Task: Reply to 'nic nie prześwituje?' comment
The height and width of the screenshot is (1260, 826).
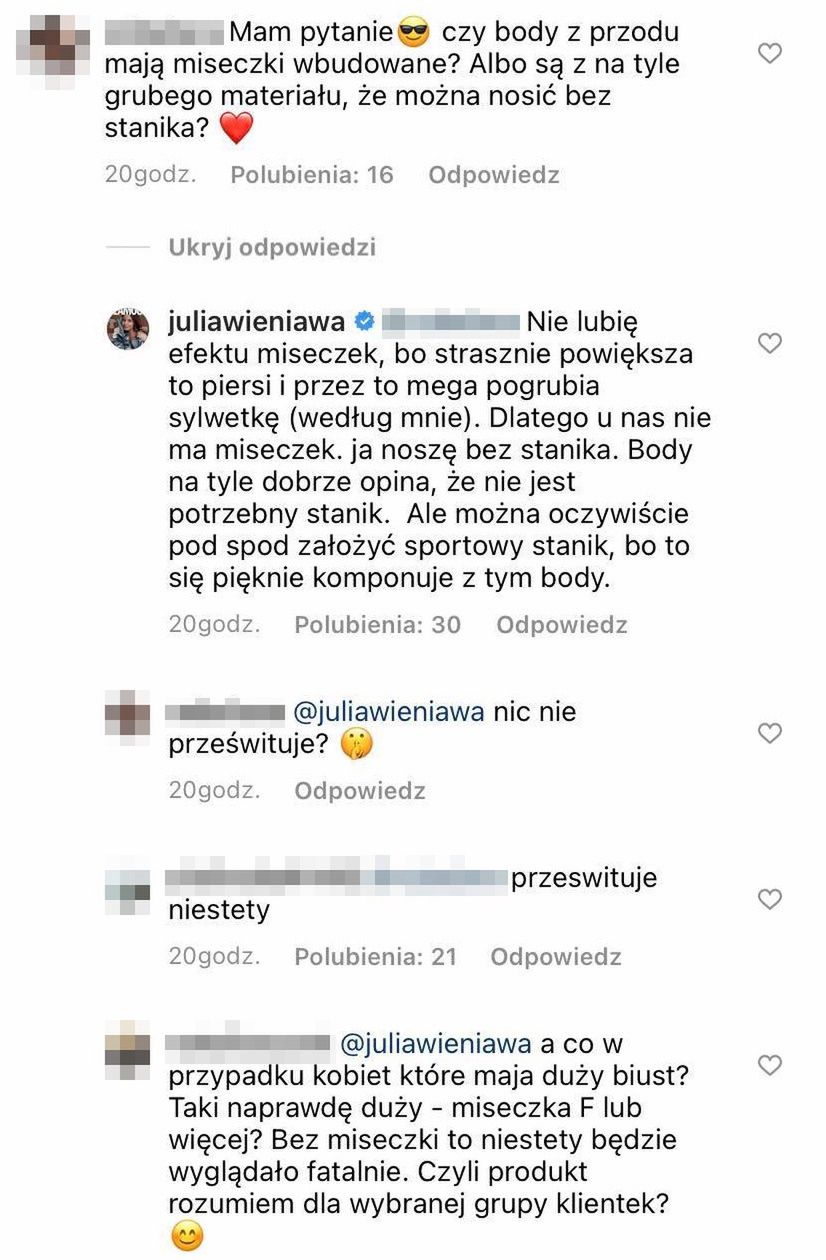Action: tap(359, 791)
